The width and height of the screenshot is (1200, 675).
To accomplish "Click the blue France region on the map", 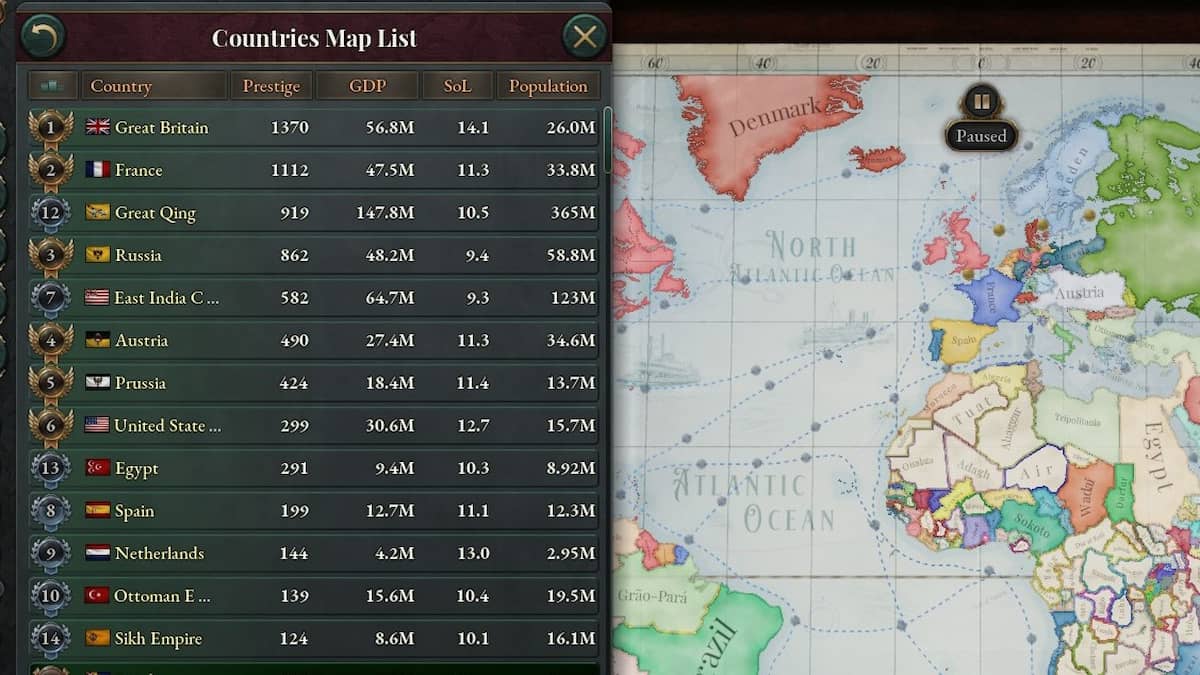I will (x=988, y=298).
